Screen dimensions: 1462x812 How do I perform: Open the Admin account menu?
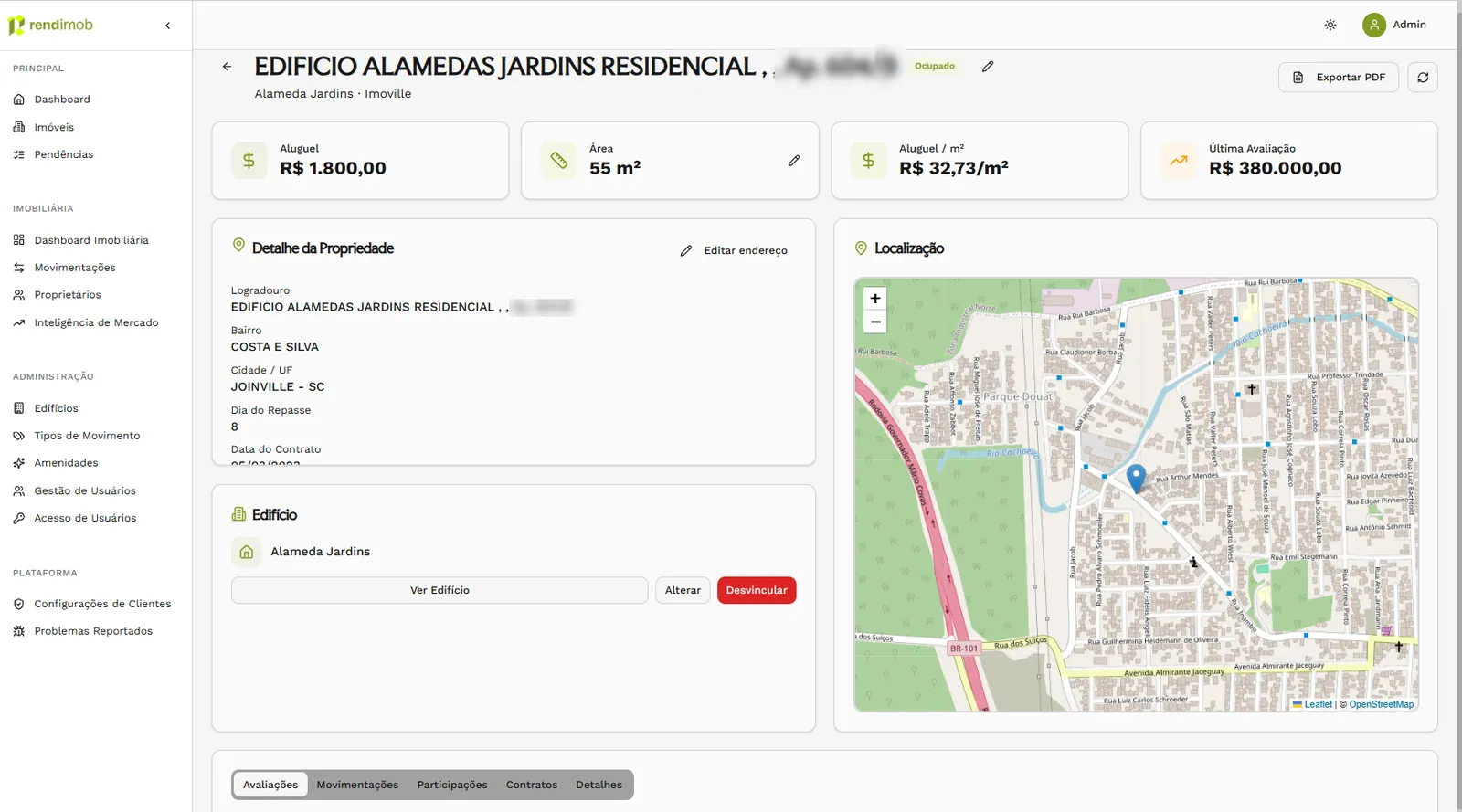pyautogui.click(x=1395, y=25)
